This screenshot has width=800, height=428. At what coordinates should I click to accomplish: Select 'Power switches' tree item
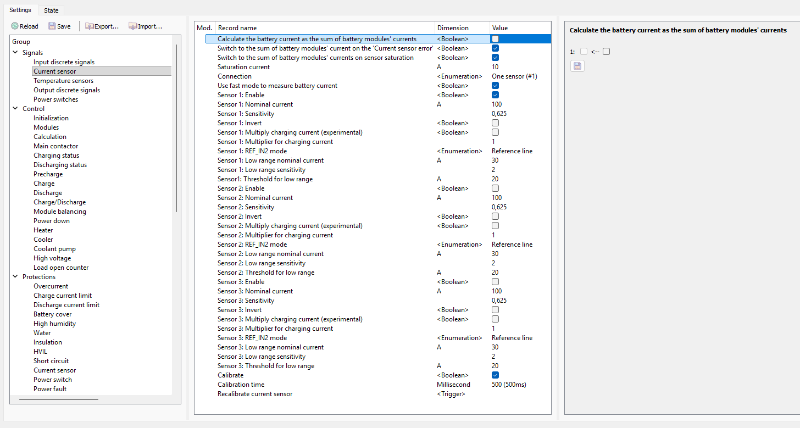(56, 99)
